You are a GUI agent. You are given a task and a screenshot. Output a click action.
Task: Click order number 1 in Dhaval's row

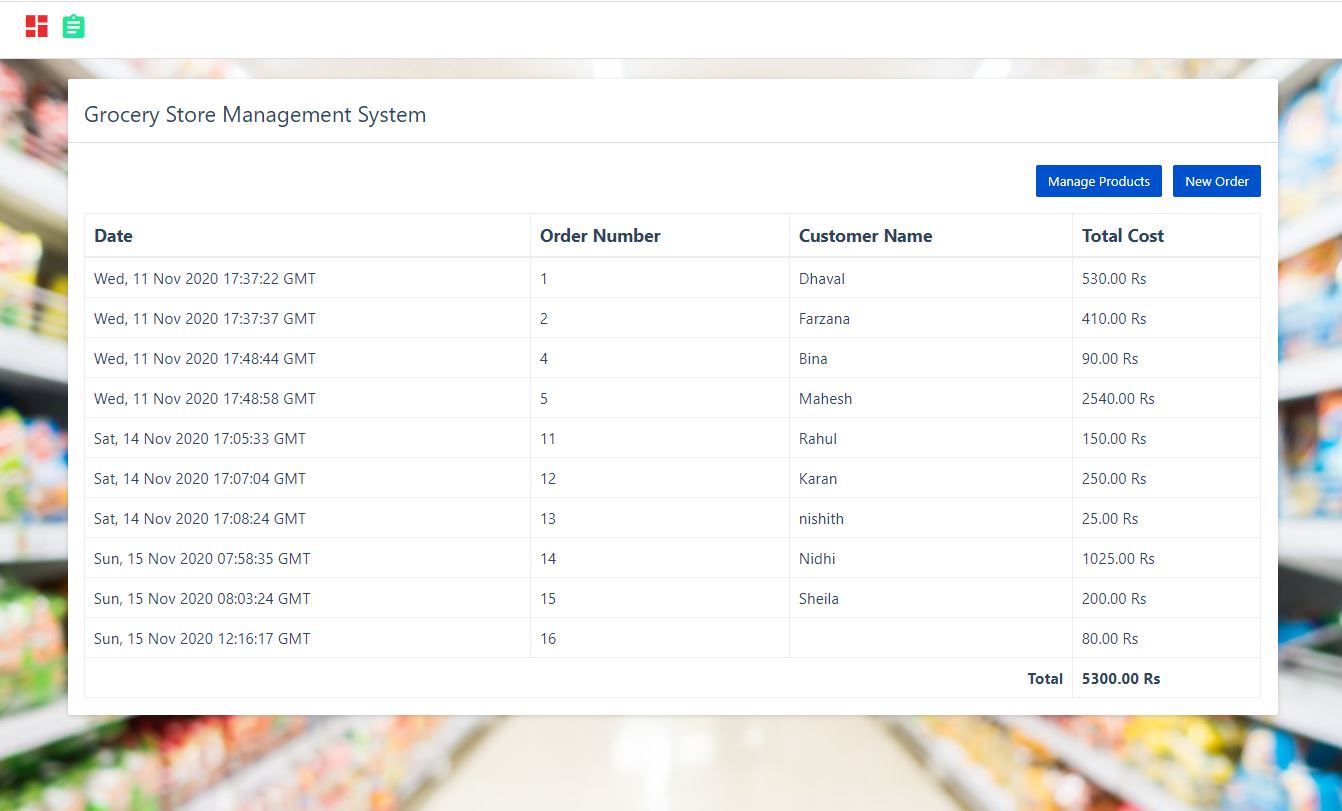[x=544, y=279]
